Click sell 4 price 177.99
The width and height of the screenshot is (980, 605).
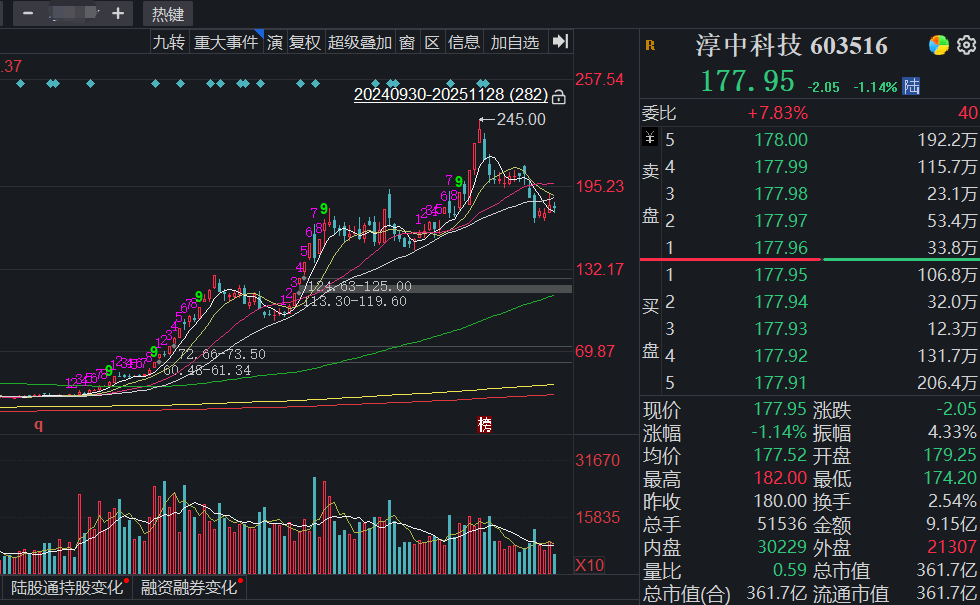click(x=781, y=167)
